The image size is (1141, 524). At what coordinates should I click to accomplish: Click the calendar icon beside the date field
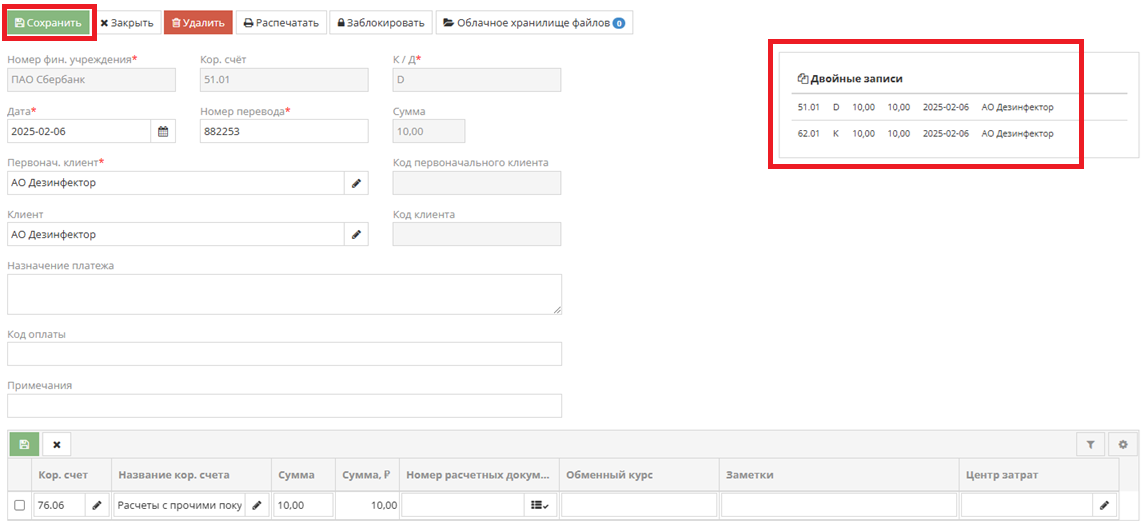click(163, 131)
